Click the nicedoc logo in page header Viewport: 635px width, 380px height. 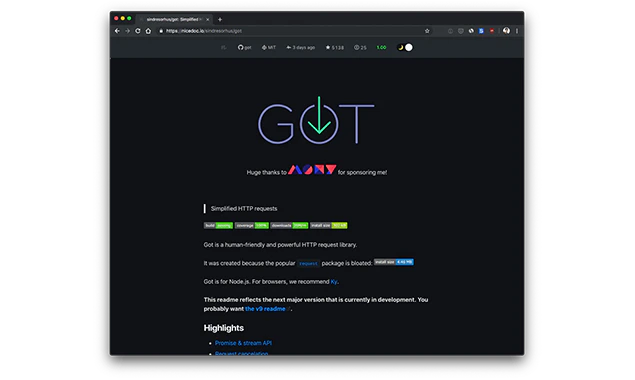tap(224, 47)
